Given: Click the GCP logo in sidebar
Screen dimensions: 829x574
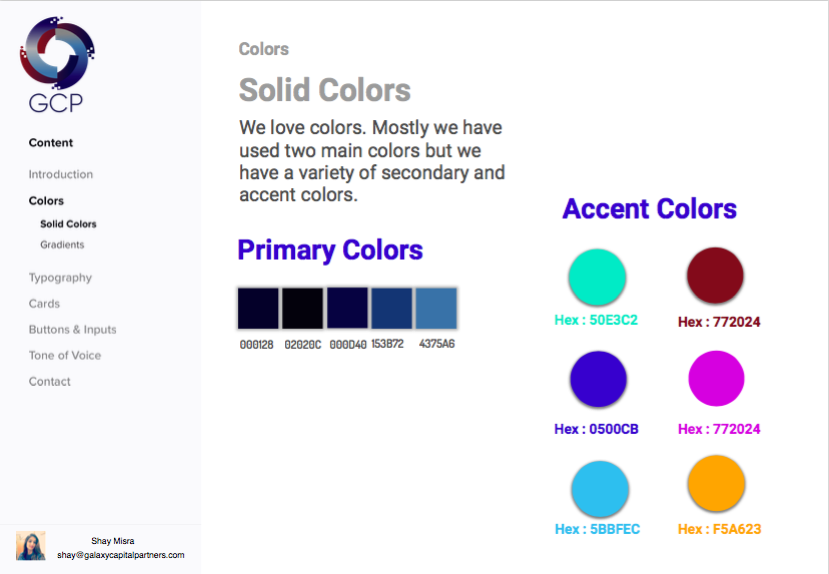Looking at the screenshot, I should click(x=57, y=64).
